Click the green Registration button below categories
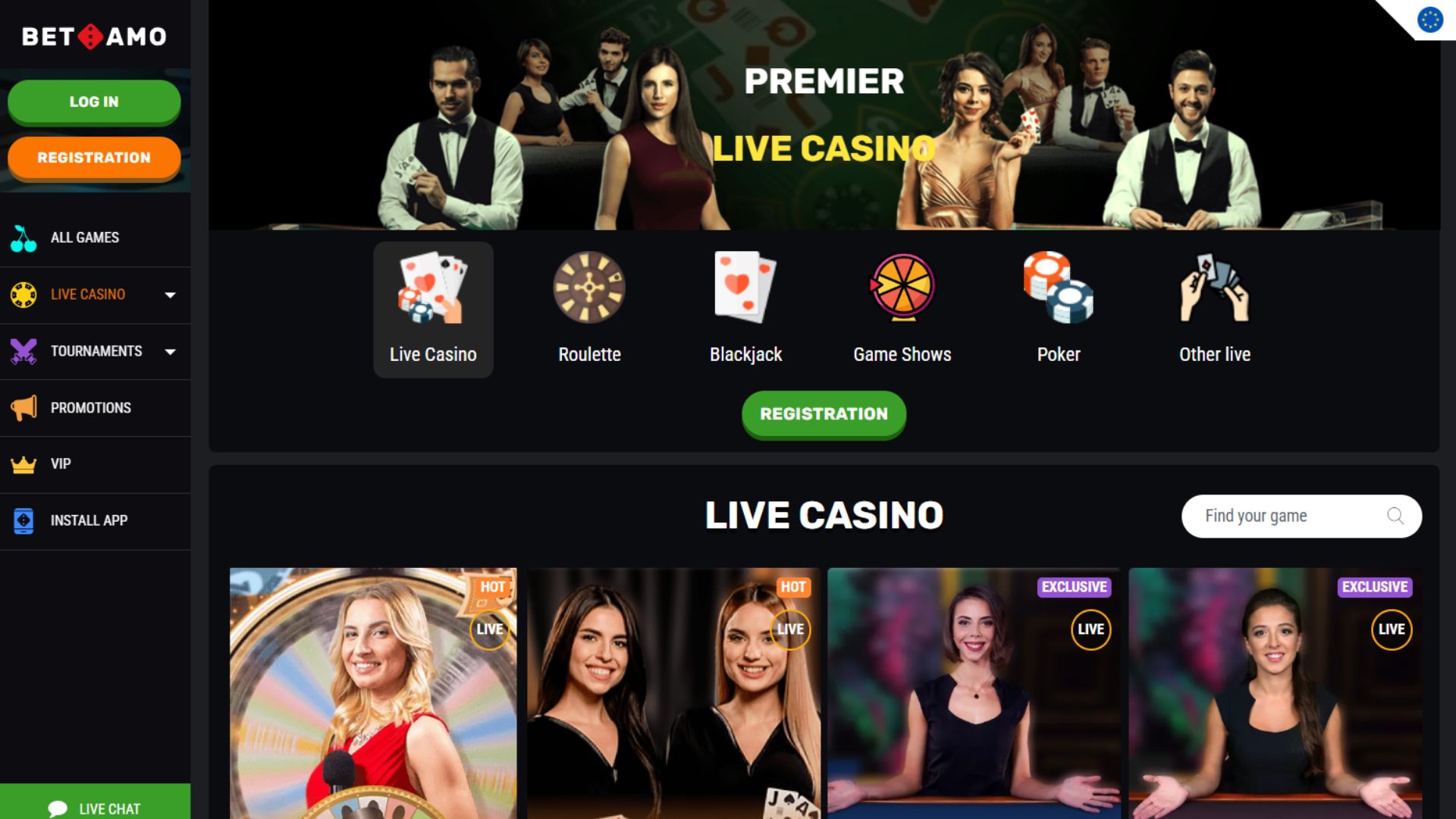Screen dimensions: 1456x819 tap(824, 414)
